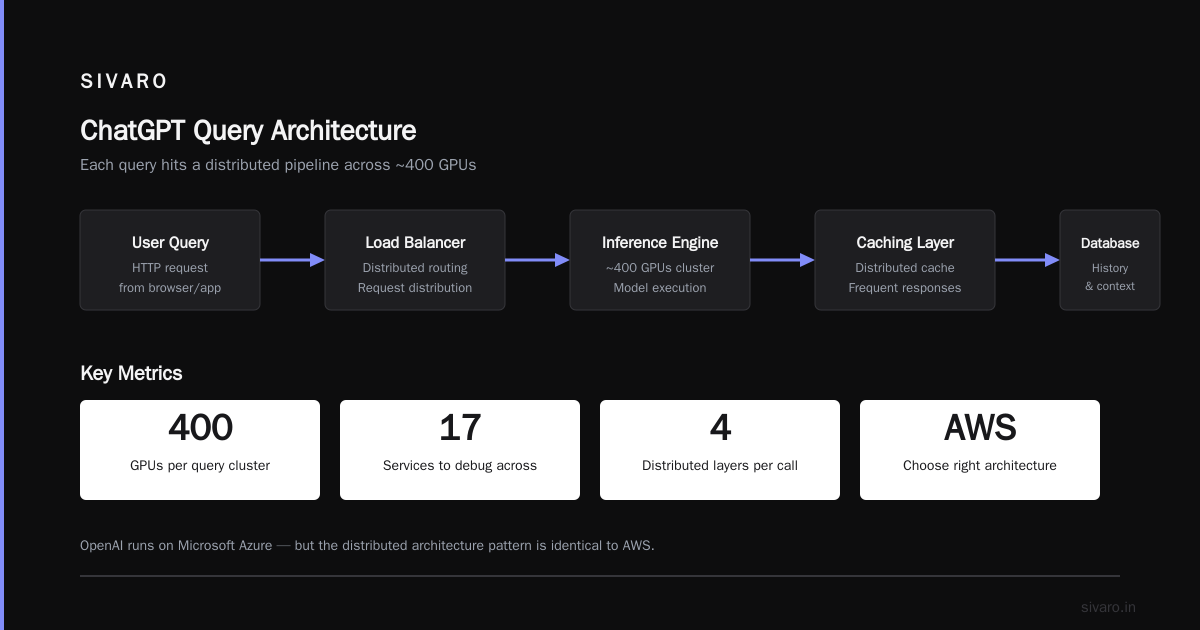Click 'HTTP request' text in User Query

pyautogui.click(x=170, y=268)
